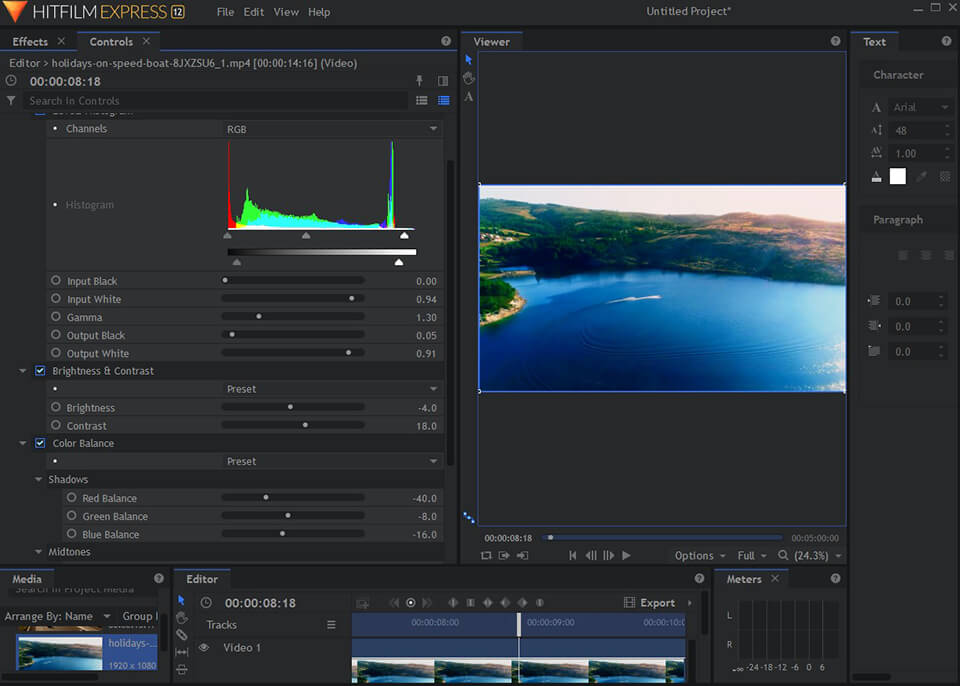Pin the Controls panel
Image resolution: width=960 pixels, height=686 pixels.
pyautogui.click(x=419, y=81)
